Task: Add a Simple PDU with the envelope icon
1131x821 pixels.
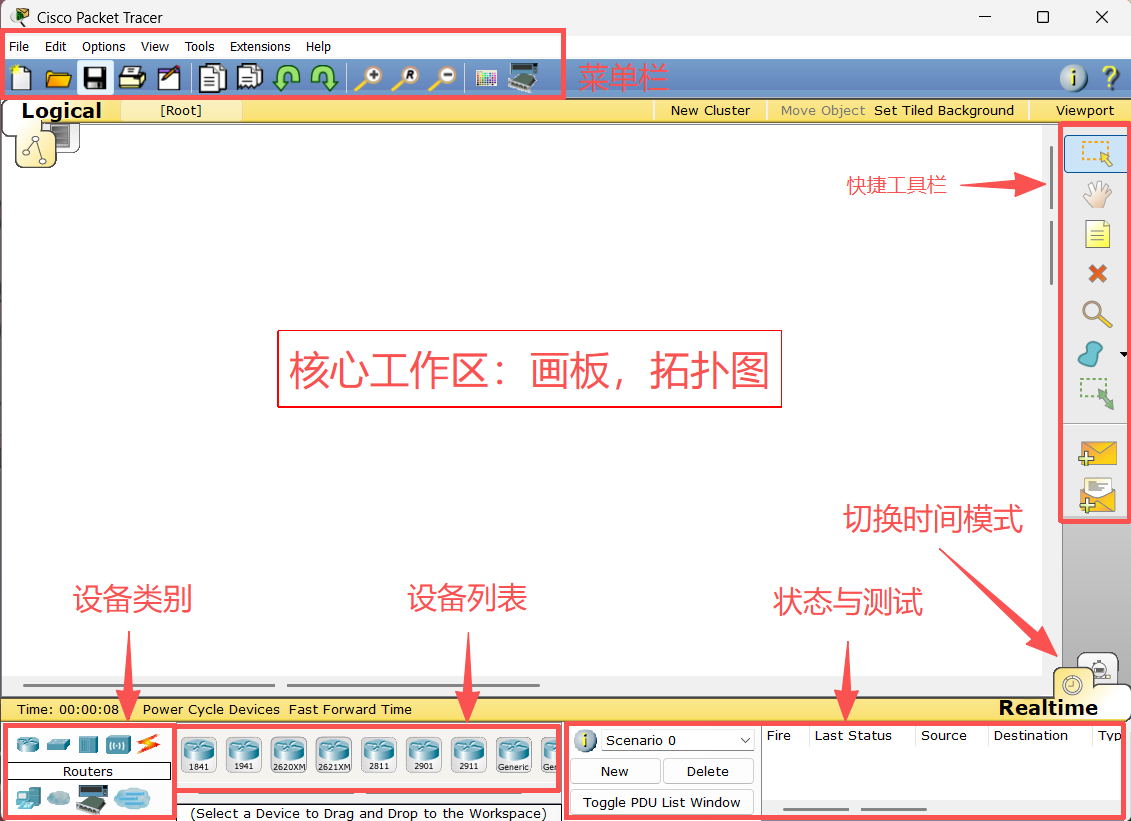Action: click(1097, 453)
